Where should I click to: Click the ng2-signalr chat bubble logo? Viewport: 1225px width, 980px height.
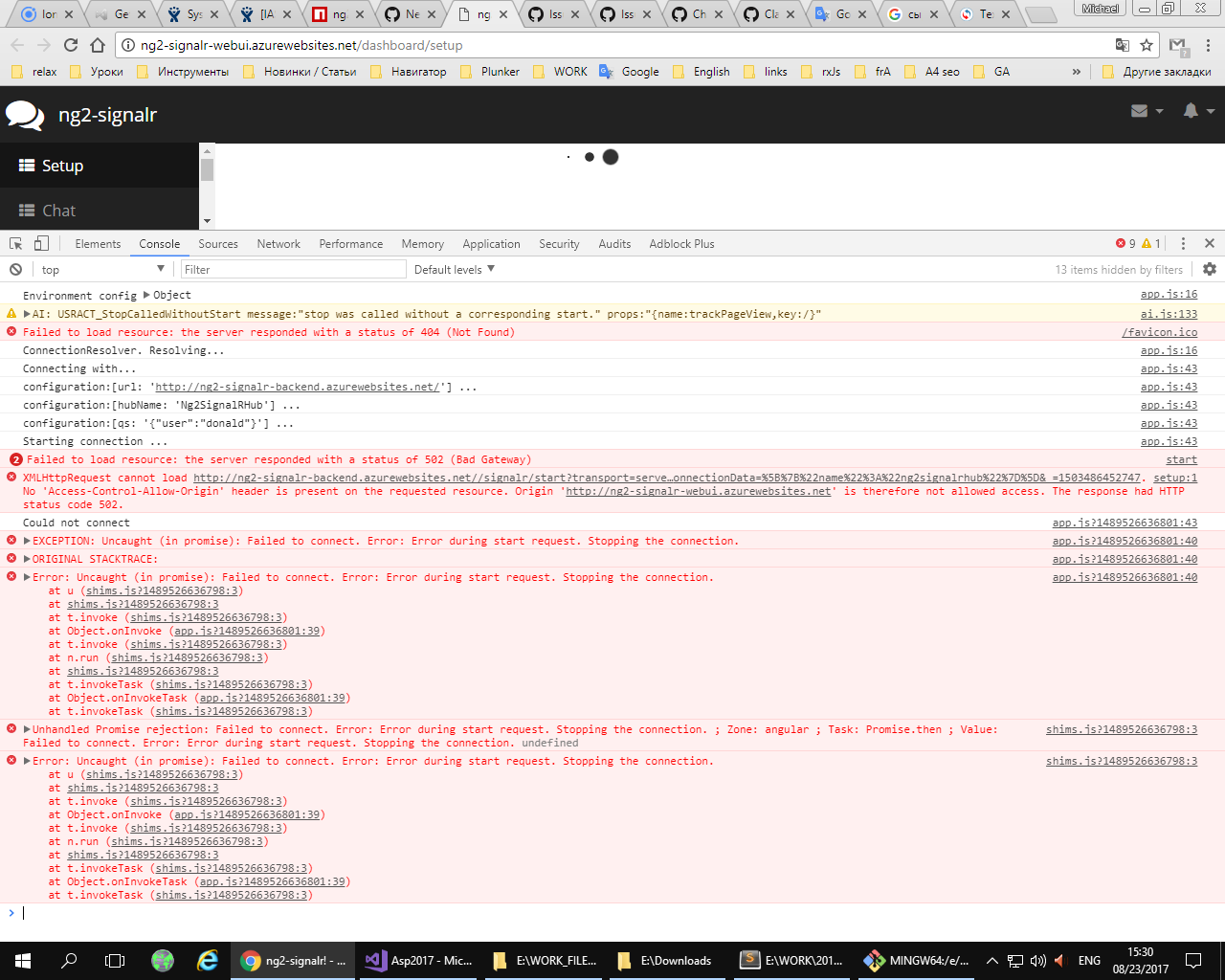pyautogui.click(x=24, y=114)
